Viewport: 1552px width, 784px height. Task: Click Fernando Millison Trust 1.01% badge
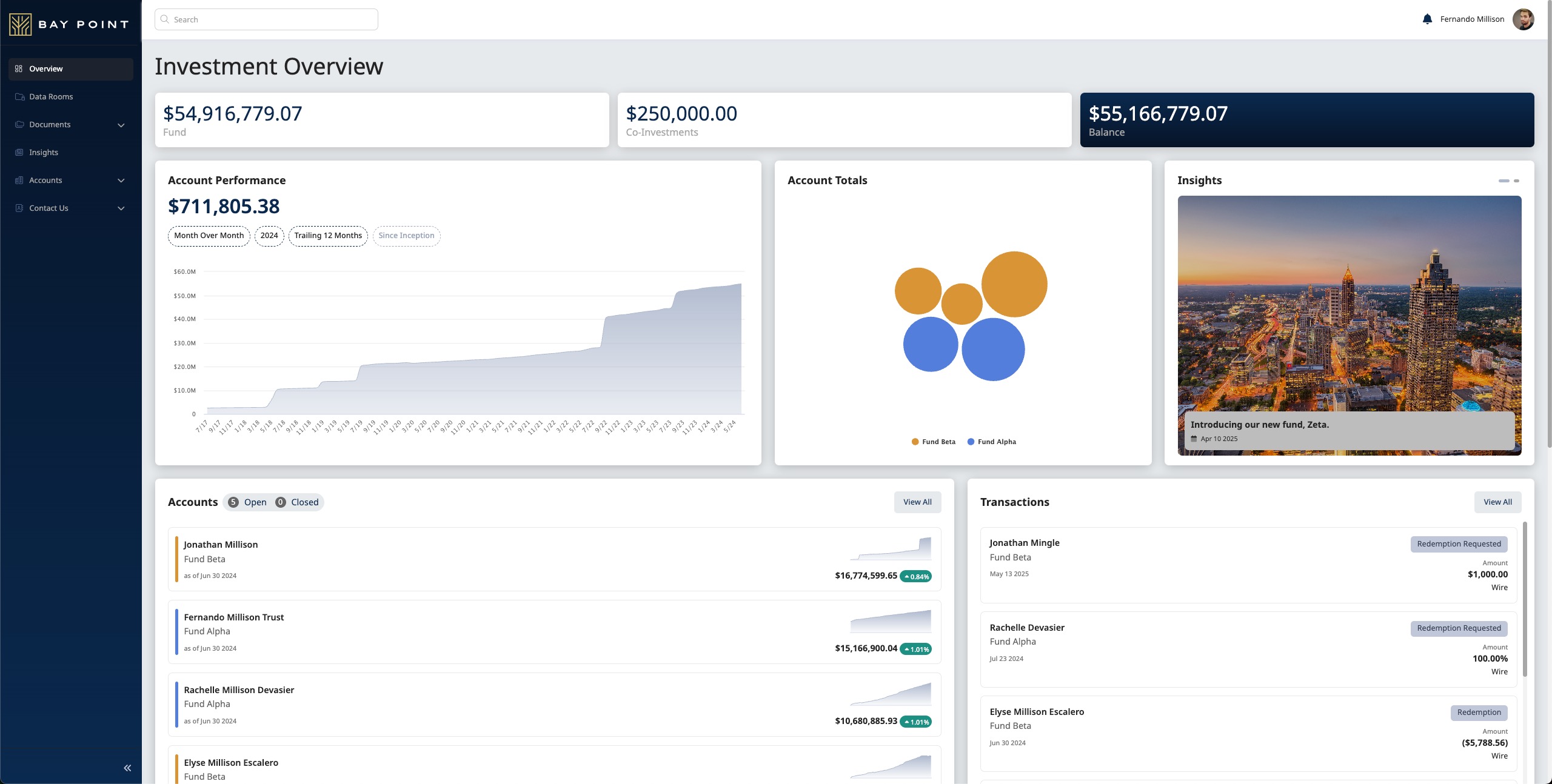tap(916, 649)
